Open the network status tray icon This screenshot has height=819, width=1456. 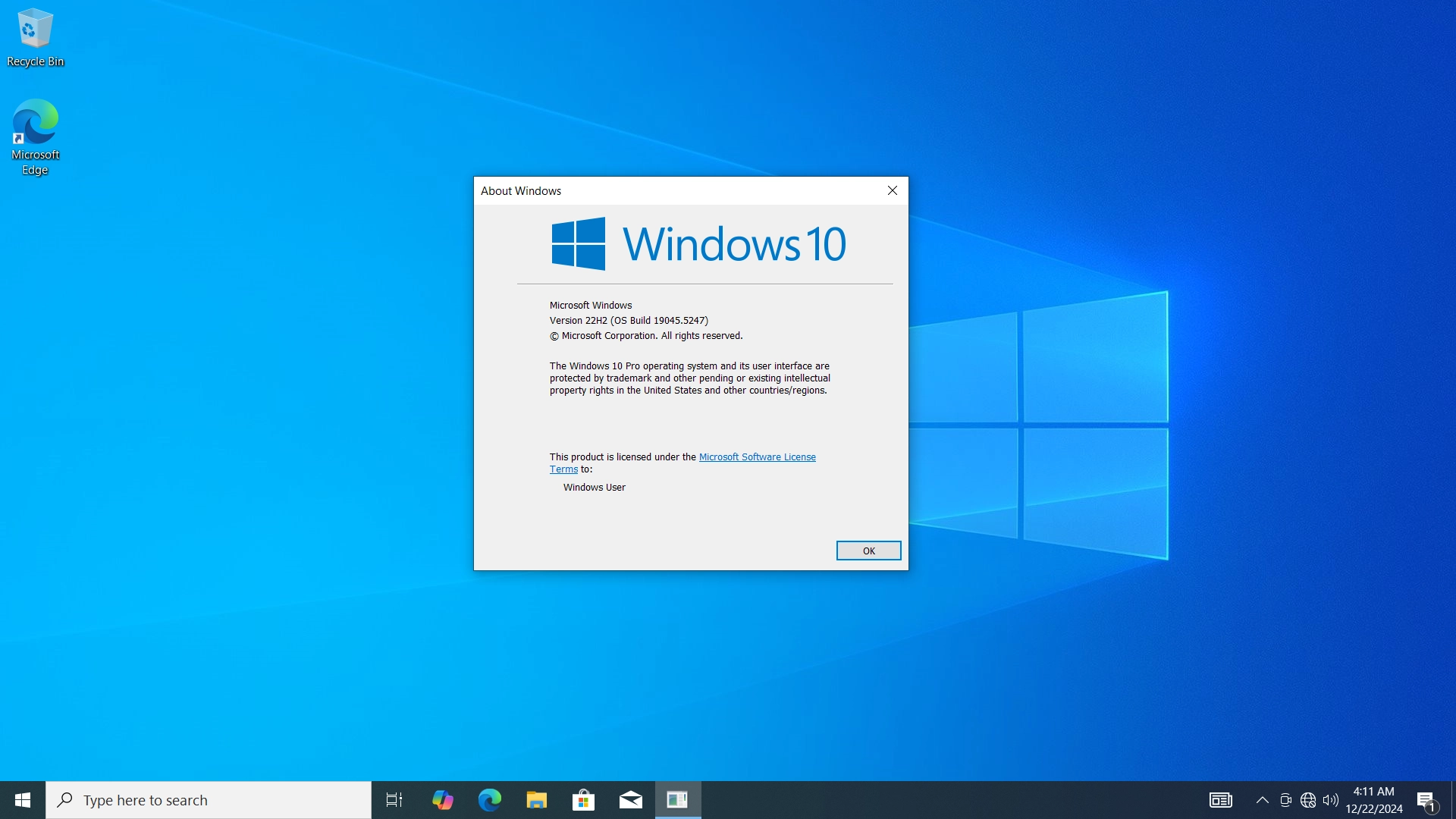click(x=1308, y=800)
